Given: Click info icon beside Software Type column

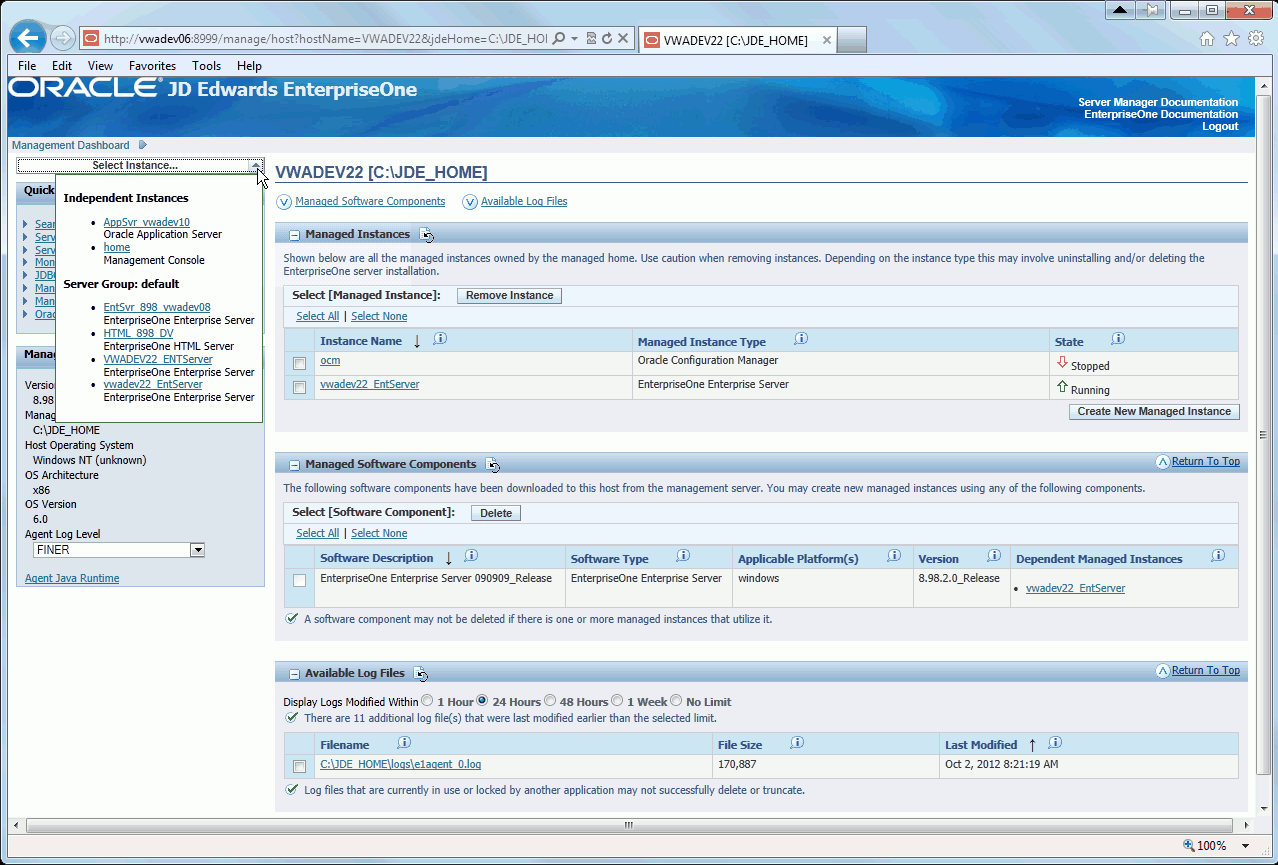Looking at the screenshot, I should click(x=683, y=557).
